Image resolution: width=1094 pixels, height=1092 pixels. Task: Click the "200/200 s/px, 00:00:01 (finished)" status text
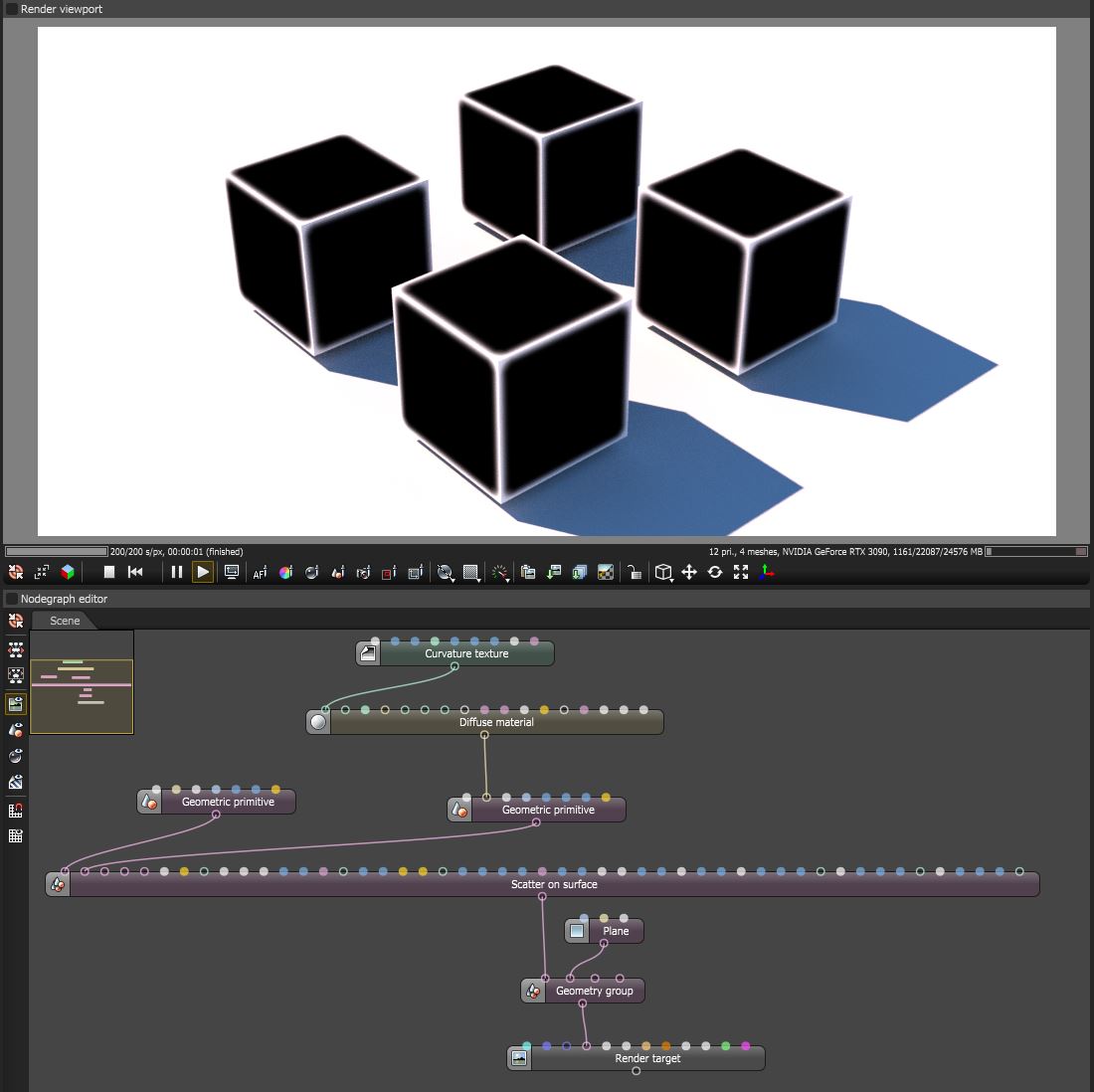click(x=176, y=551)
